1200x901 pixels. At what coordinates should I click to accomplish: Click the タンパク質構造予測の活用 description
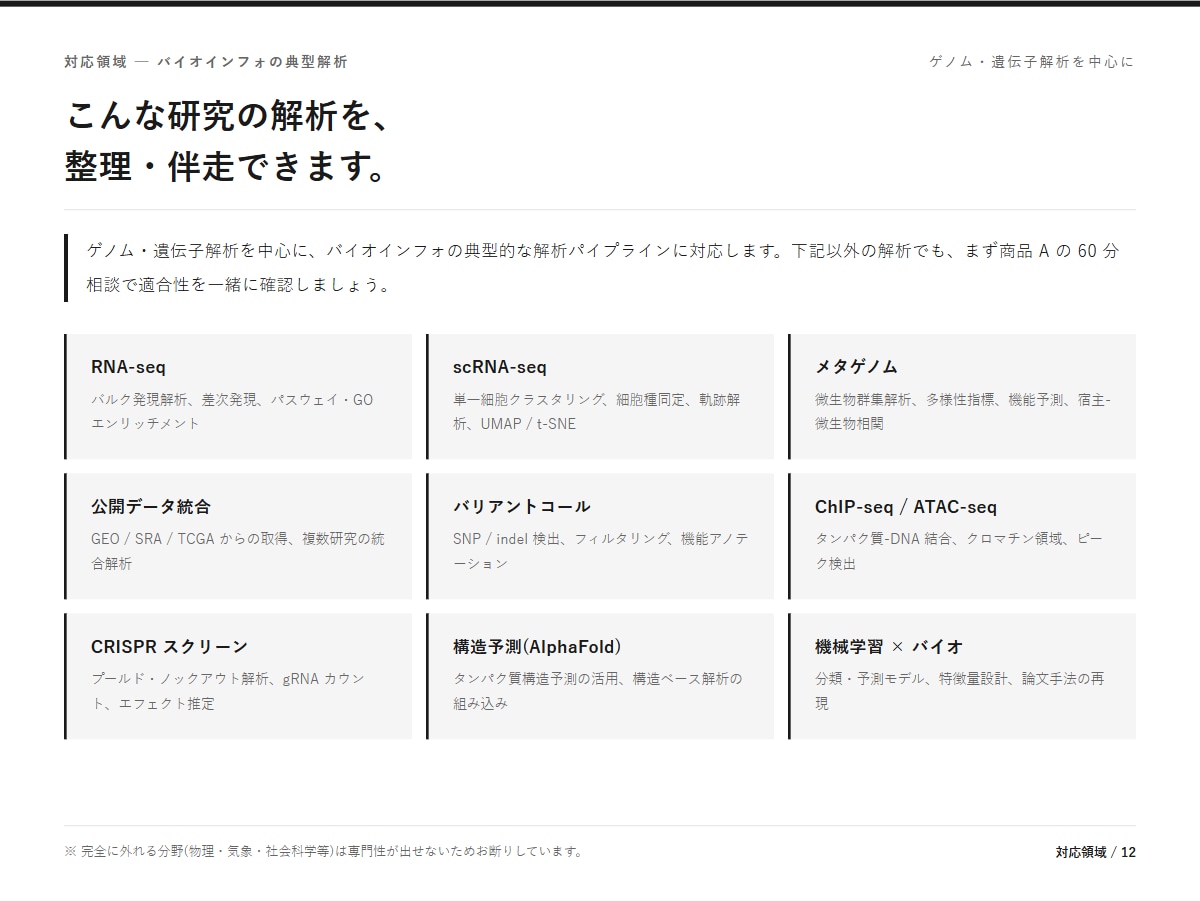(598, 691)
